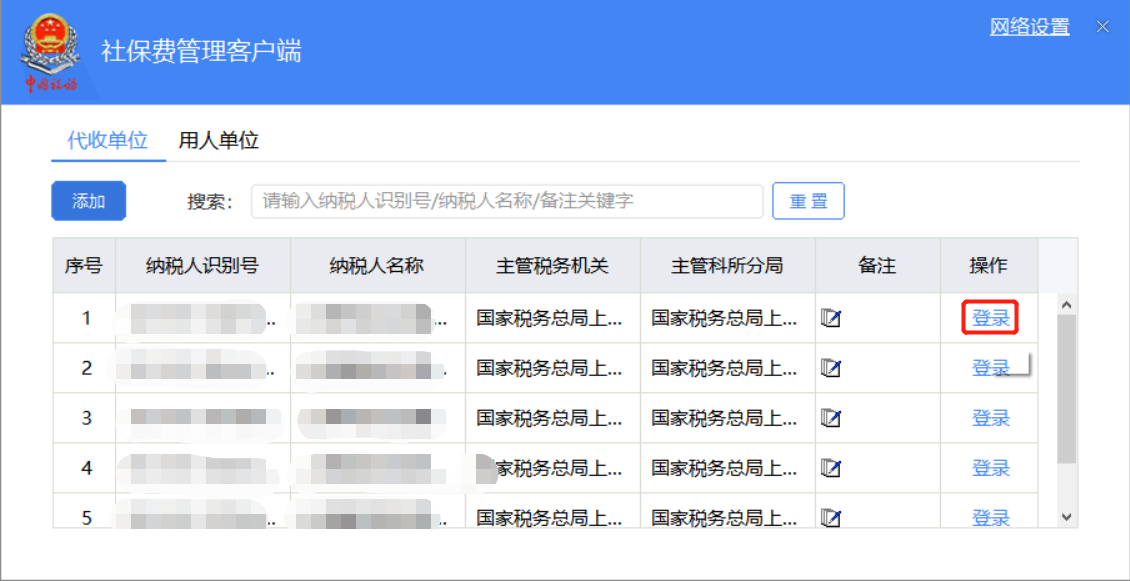Focus the taxpayer search input field
This screenshot has height=581, width=1130.
pyautogui.click(x=507, y=201)
